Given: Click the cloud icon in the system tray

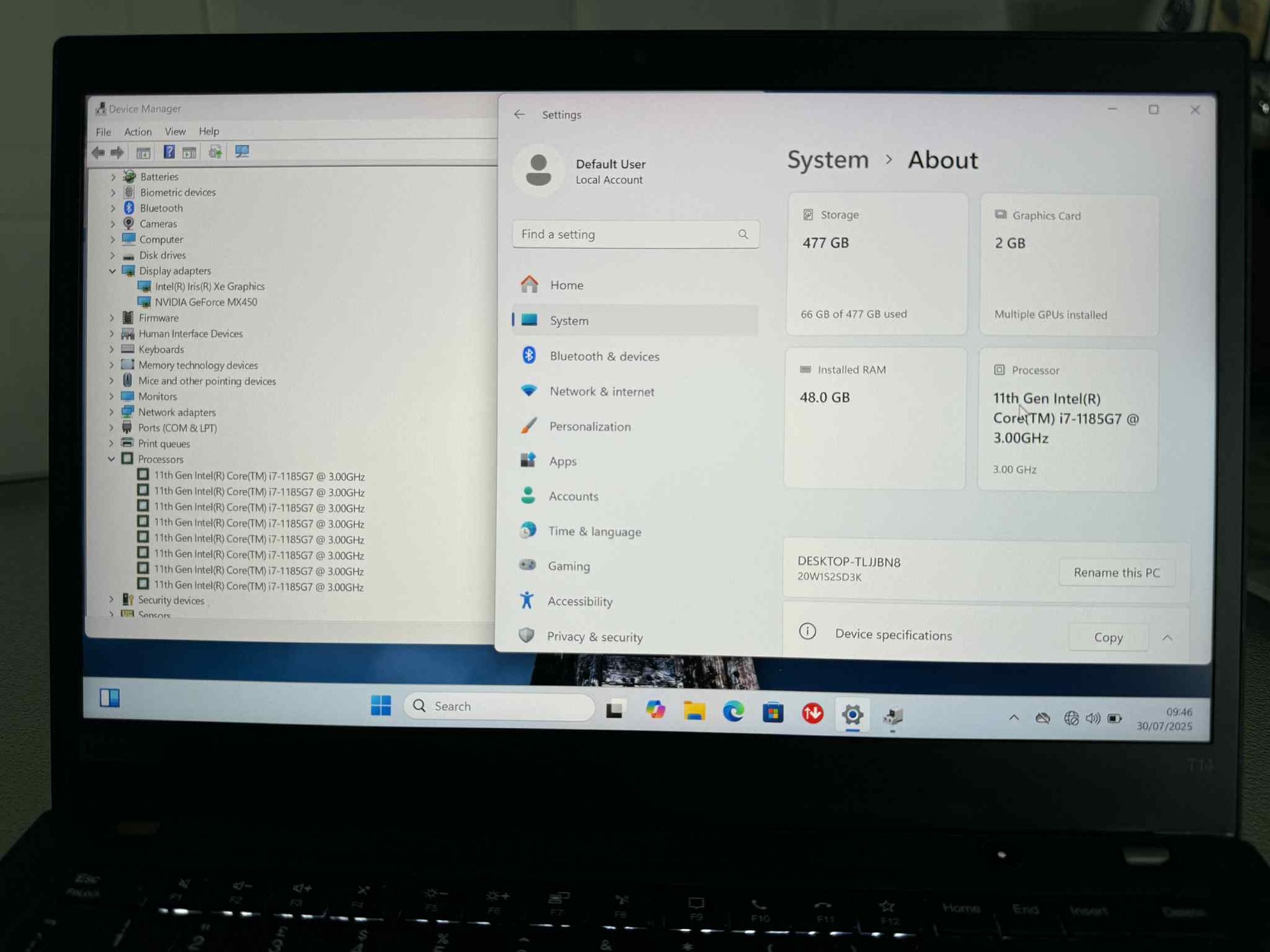Looking at the screenshot, I should pos(1043,718).
